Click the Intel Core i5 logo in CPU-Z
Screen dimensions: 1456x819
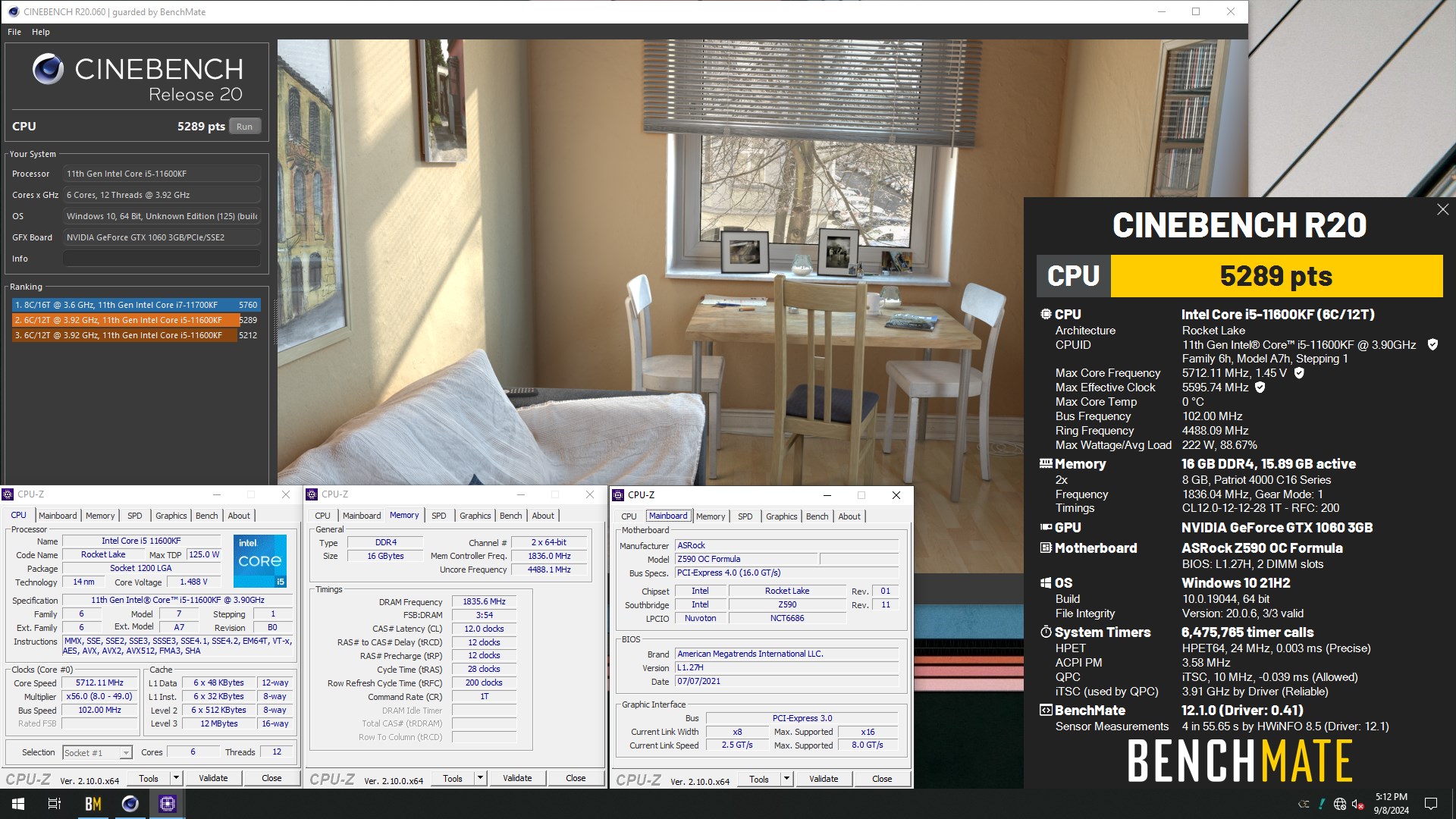[260, 560]
